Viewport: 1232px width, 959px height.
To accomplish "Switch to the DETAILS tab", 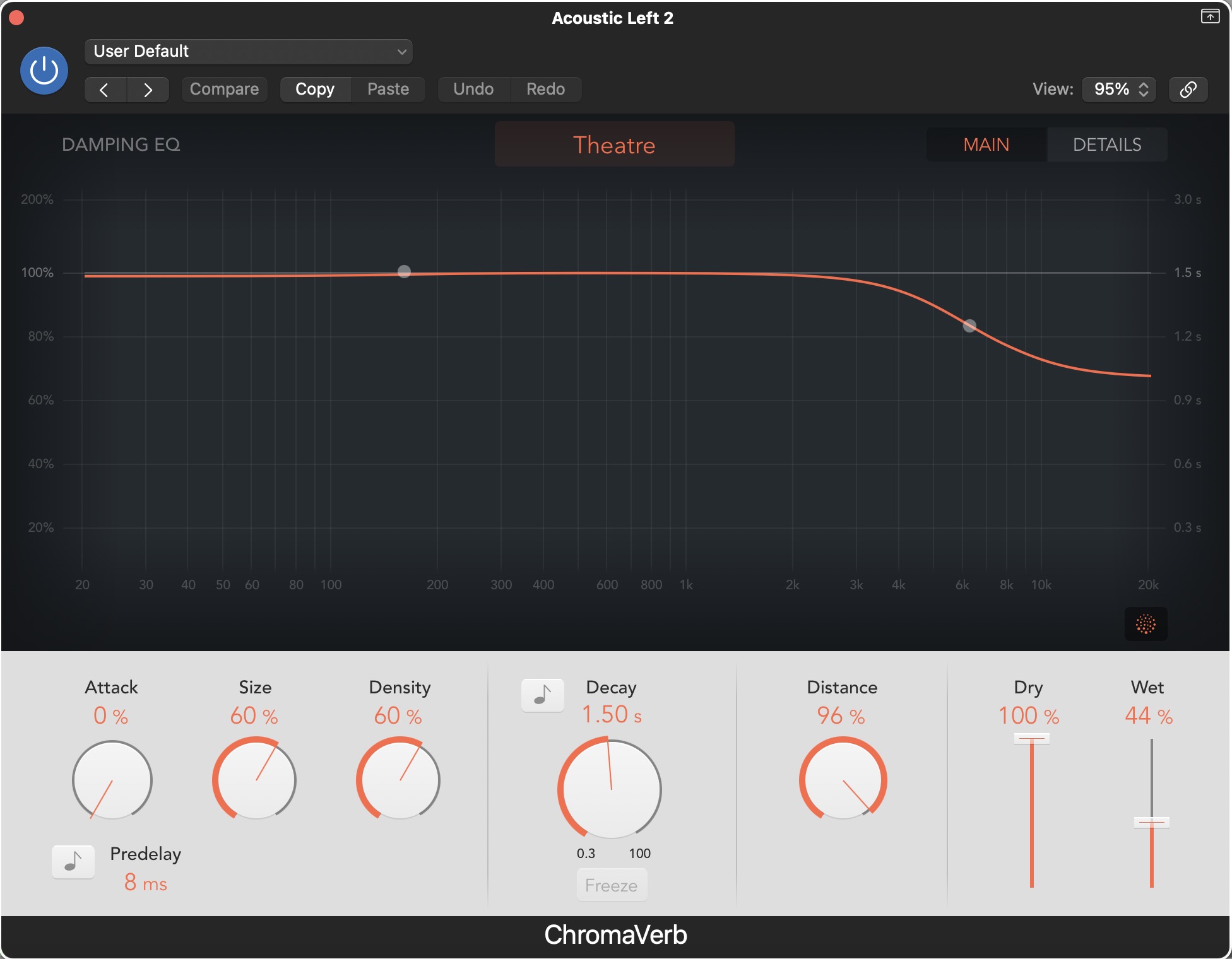I will 1107,144.
